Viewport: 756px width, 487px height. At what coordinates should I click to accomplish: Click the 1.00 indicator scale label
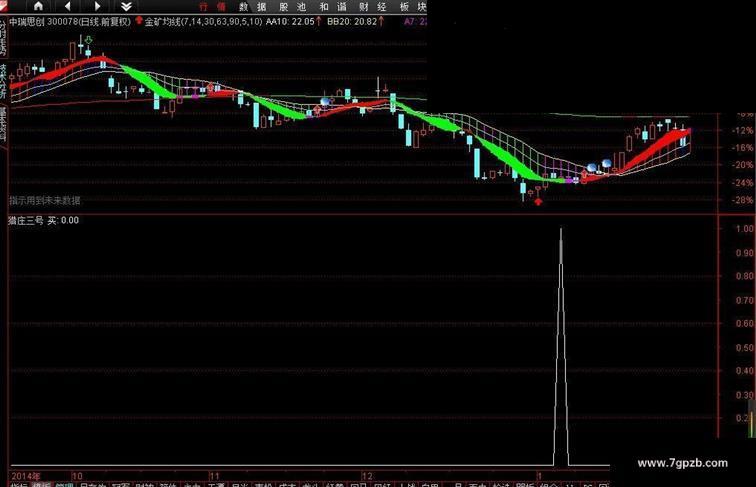pos(745,229)
